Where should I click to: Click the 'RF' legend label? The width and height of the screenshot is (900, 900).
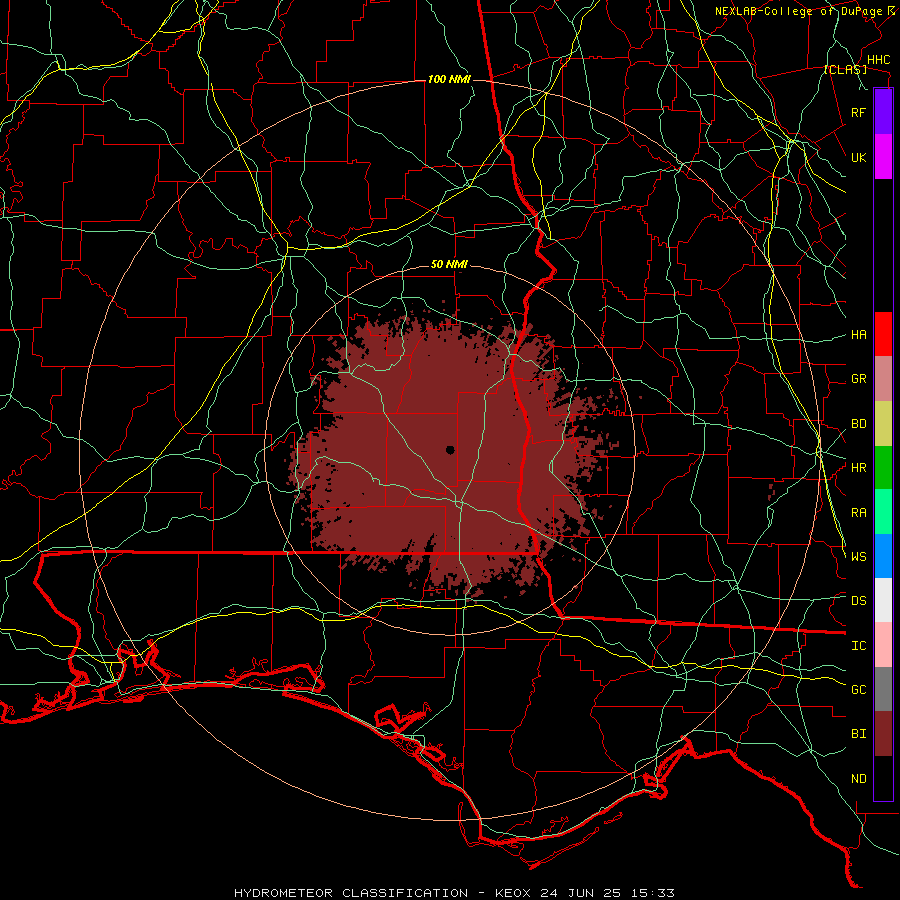click(x=858, y=112)
